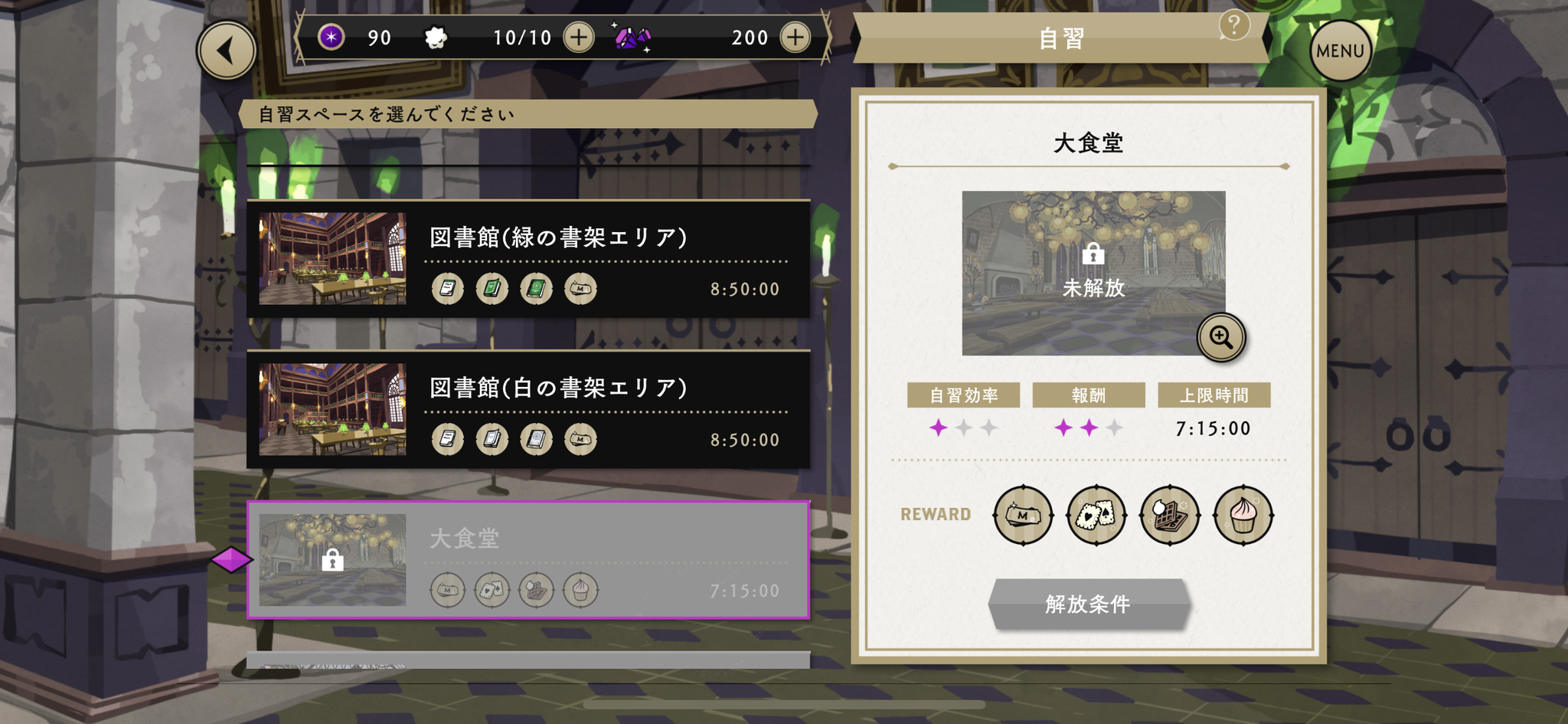Tap the playing cards reward icon
Image resolution: width=1568 pixels, height=724 pixels.
[x=1096, y=515]
